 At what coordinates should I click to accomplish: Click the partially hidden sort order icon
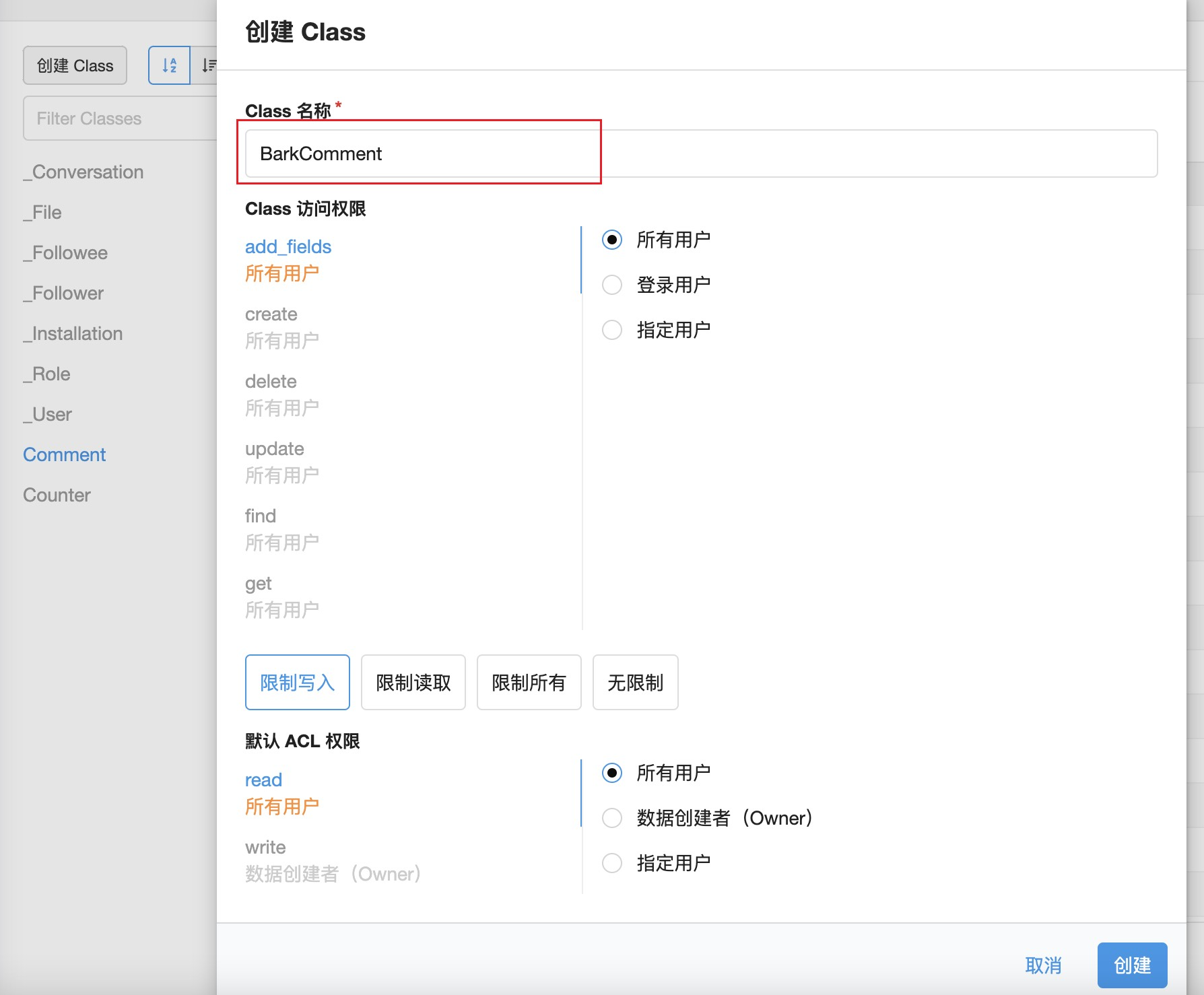pyautogui.click(x=208, y=65)
